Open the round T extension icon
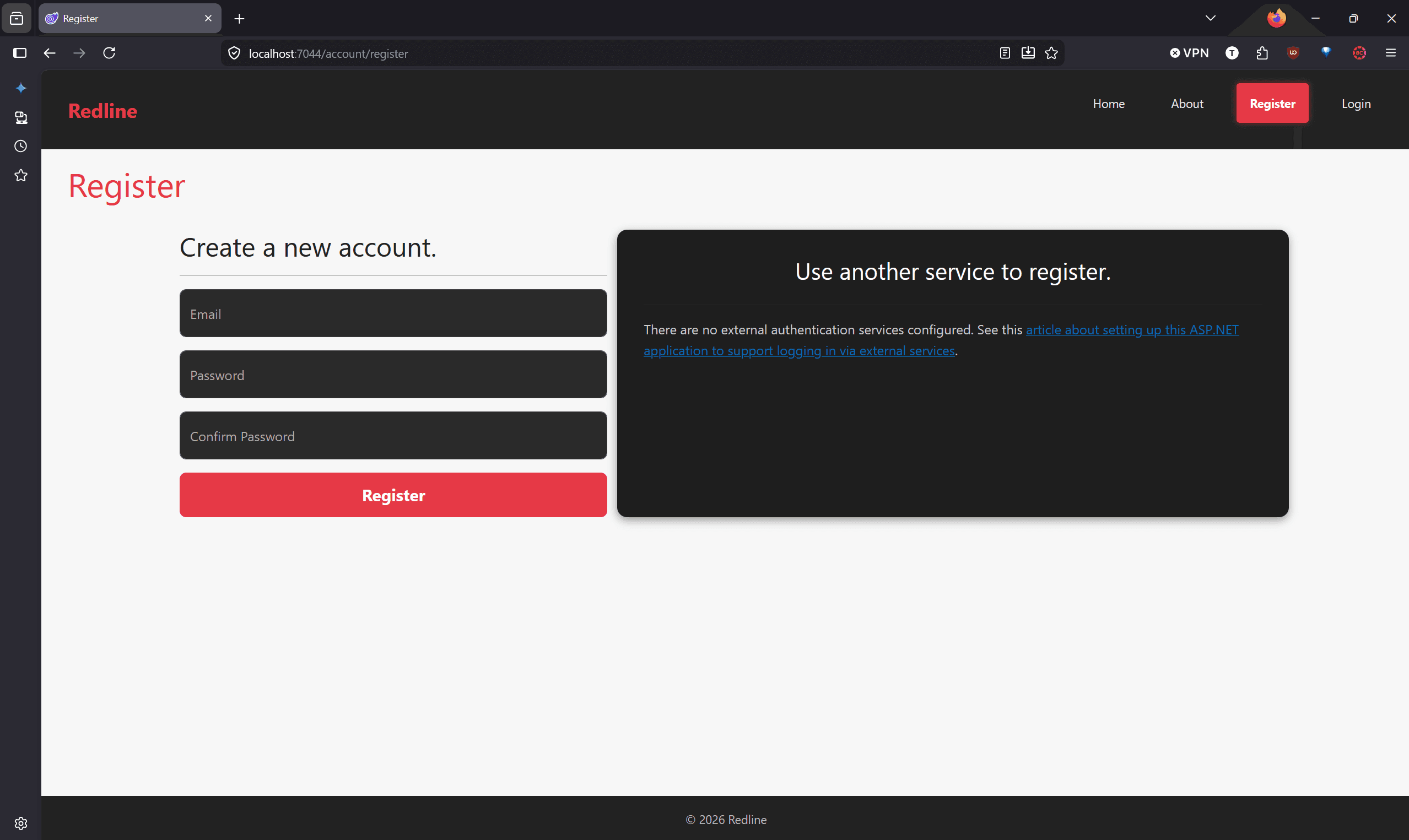This screenshot has height=840, width=1409. pyautogui.click(x=1232, y=53)
